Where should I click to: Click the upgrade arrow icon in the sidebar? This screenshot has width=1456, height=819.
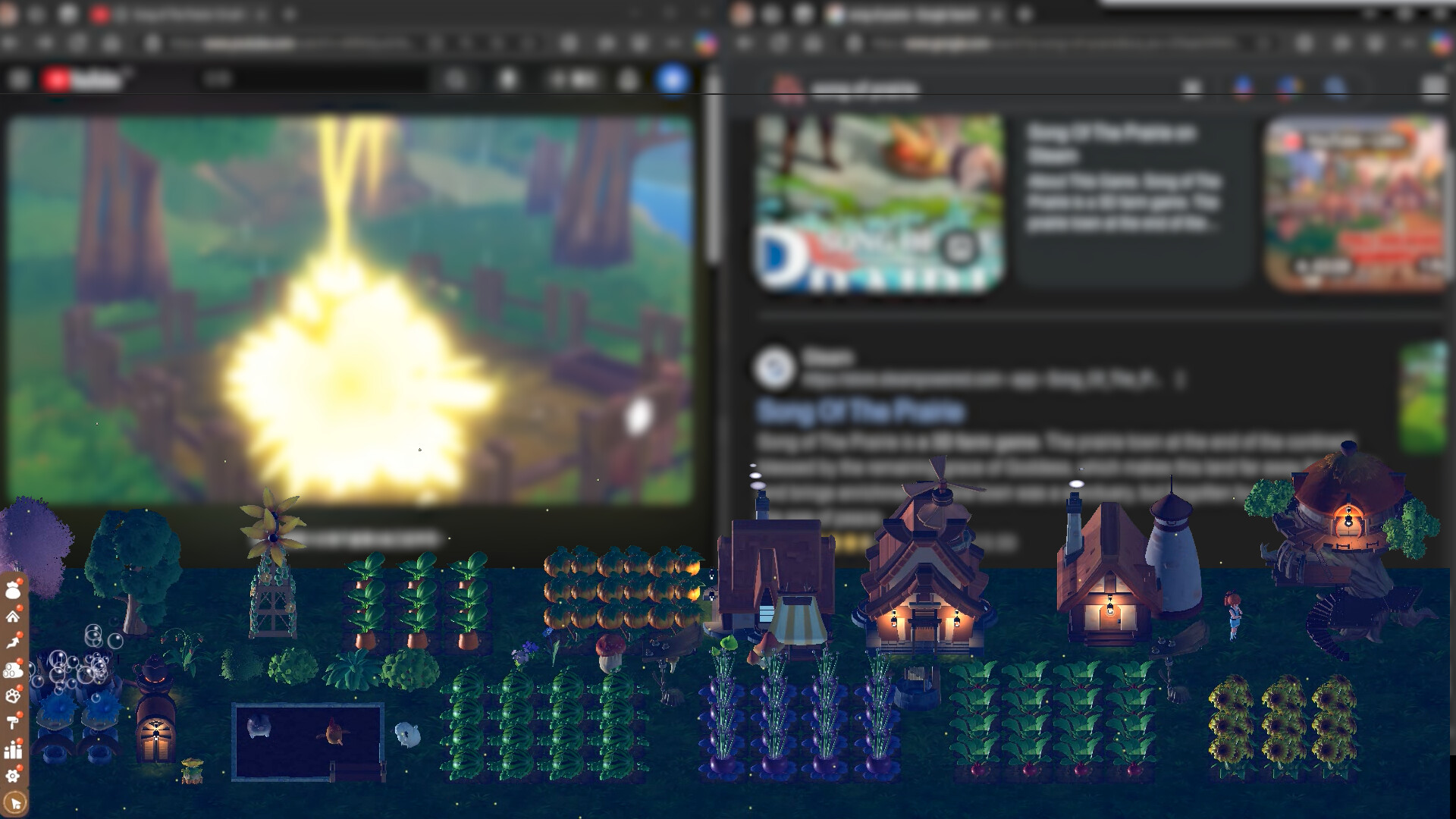(13, 642)
